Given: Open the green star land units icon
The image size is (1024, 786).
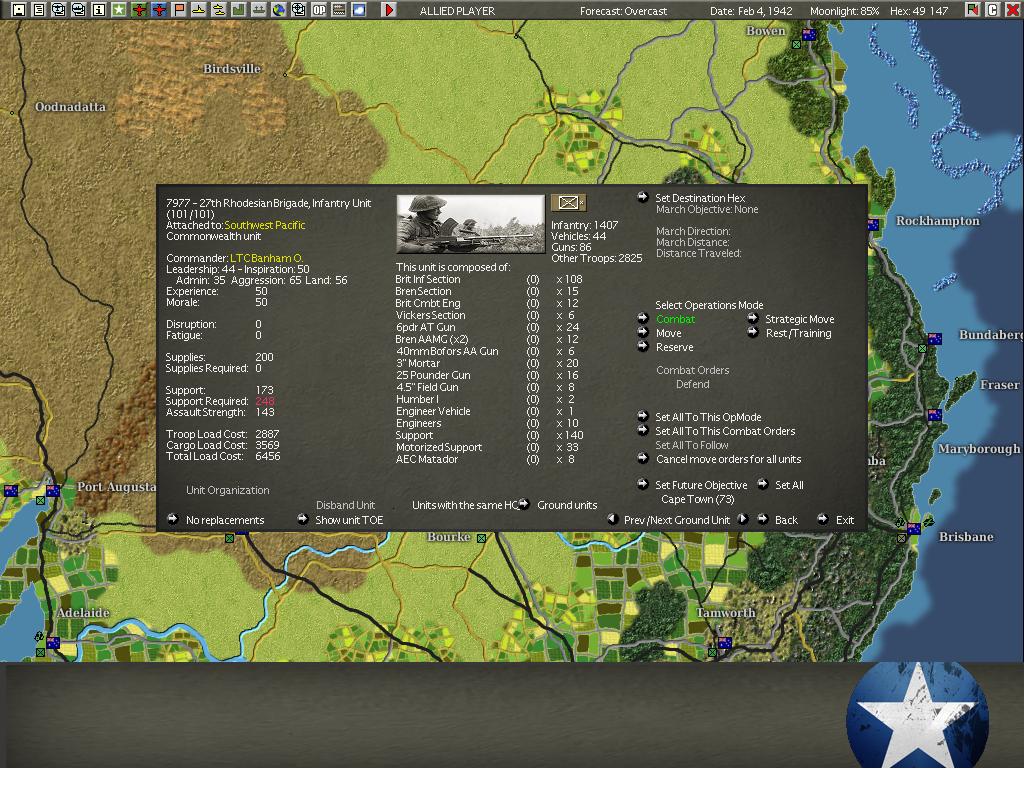Looking at the screenshot, I should point(119,10).
